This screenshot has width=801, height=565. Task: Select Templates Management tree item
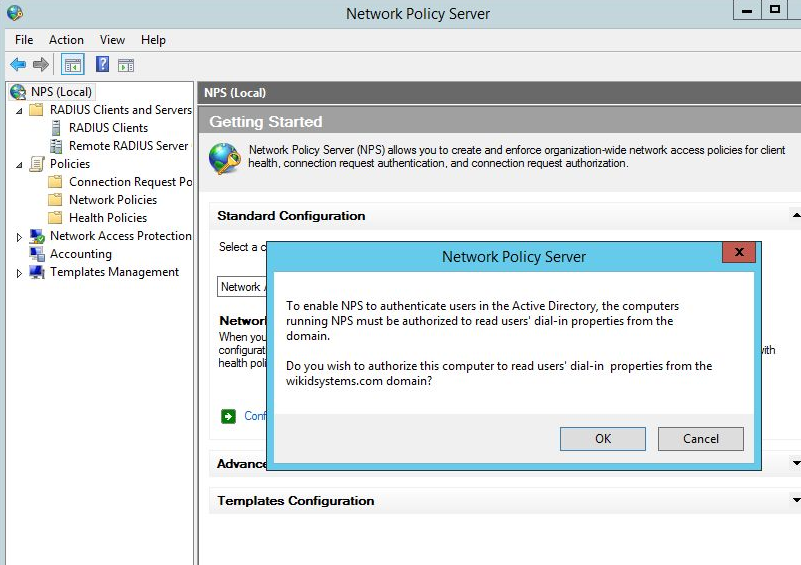click(x=114, y=272)
